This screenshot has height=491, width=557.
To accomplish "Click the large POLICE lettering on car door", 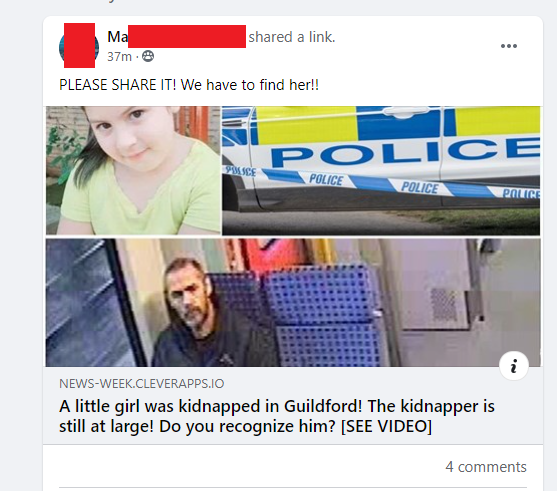I will coord(405,151).
